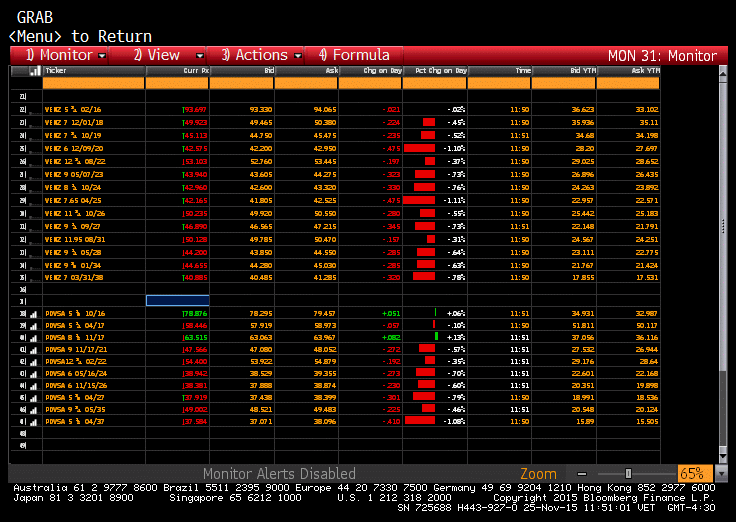The width and height of the screenshot is (736, 522).
Task: Click chart icon for PDVSA 9 11/17/21 row
Action: coord(33,350)
